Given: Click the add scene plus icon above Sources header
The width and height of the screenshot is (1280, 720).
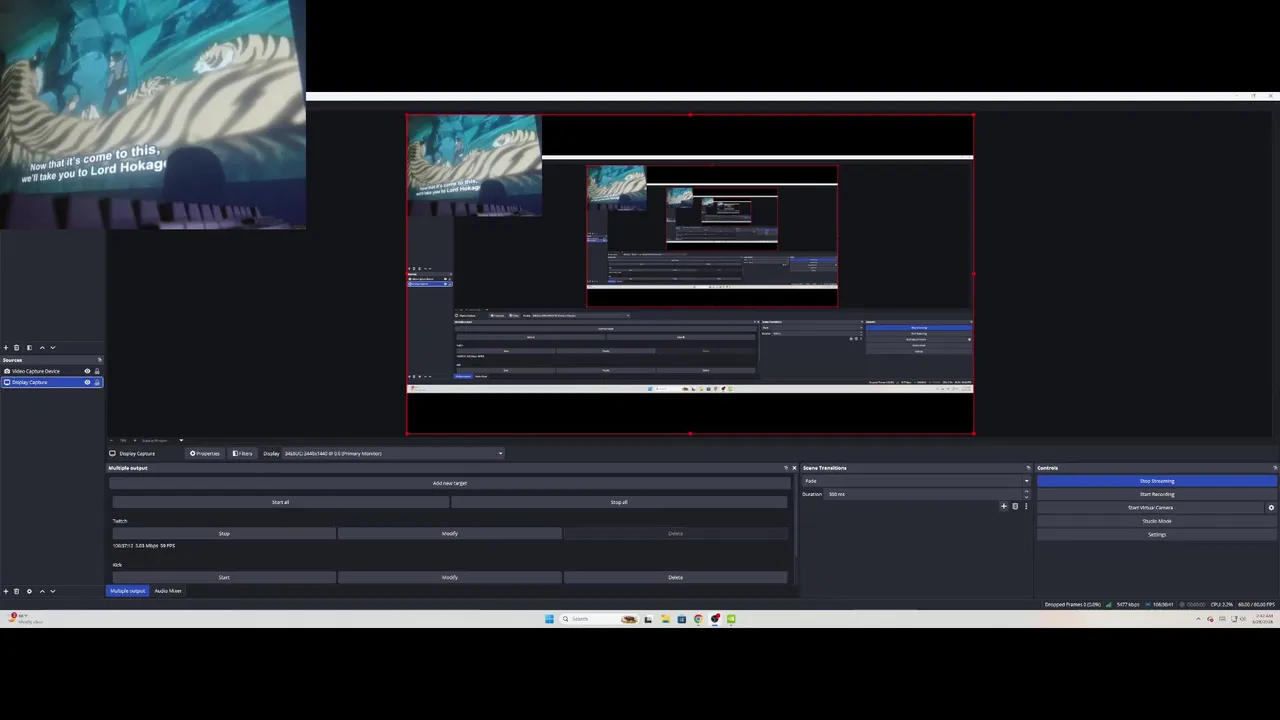Looking at the screenshot, I should [x=6, y=347].
